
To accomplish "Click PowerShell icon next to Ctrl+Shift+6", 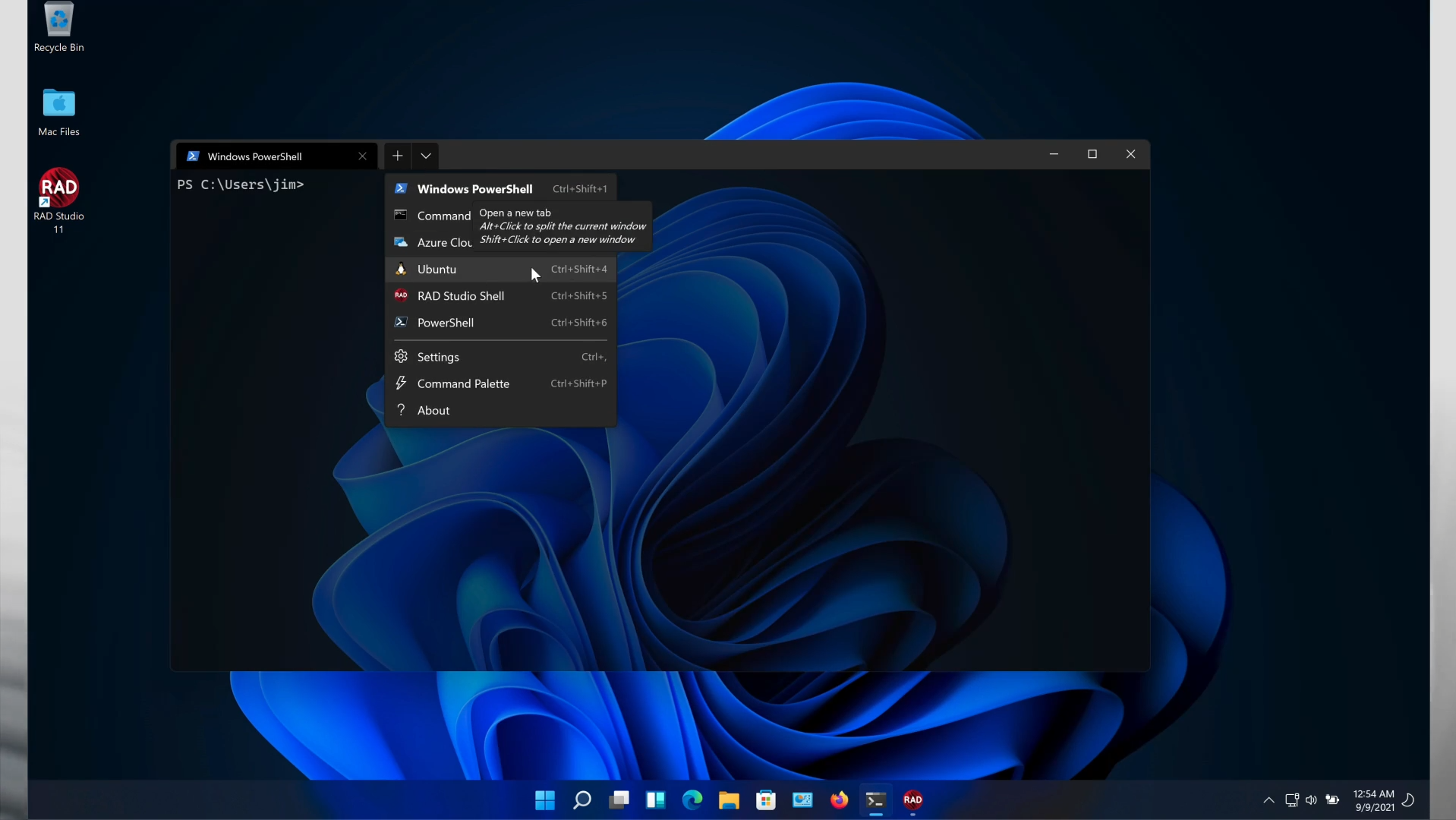I will tap(401, 322).
